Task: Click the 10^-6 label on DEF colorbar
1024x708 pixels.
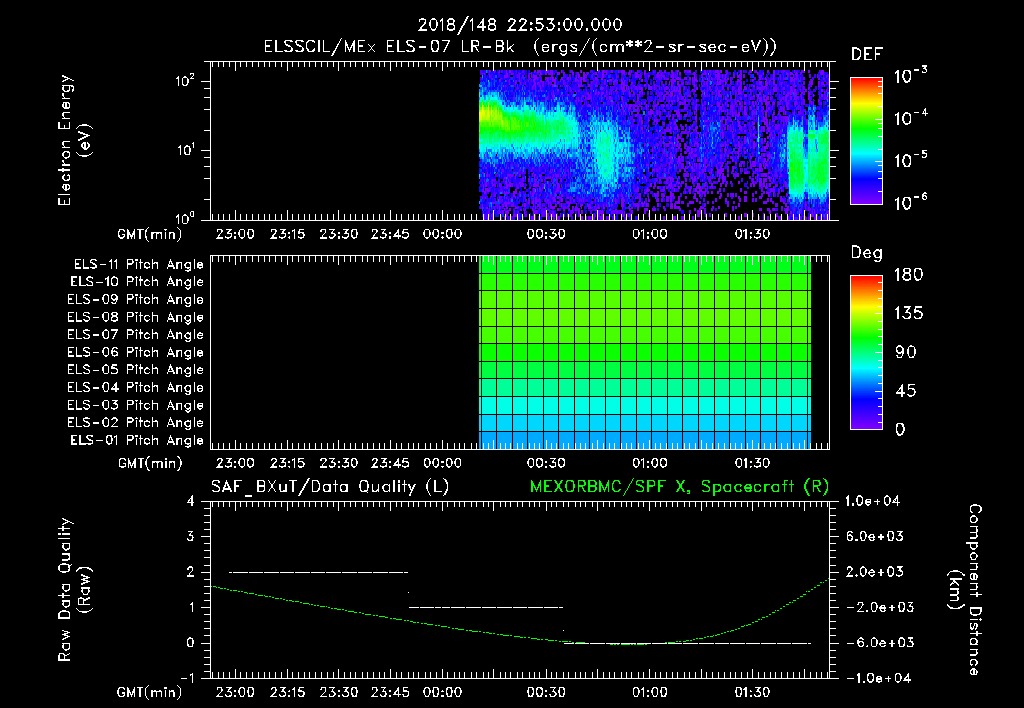Action: [x=910, y=202]
